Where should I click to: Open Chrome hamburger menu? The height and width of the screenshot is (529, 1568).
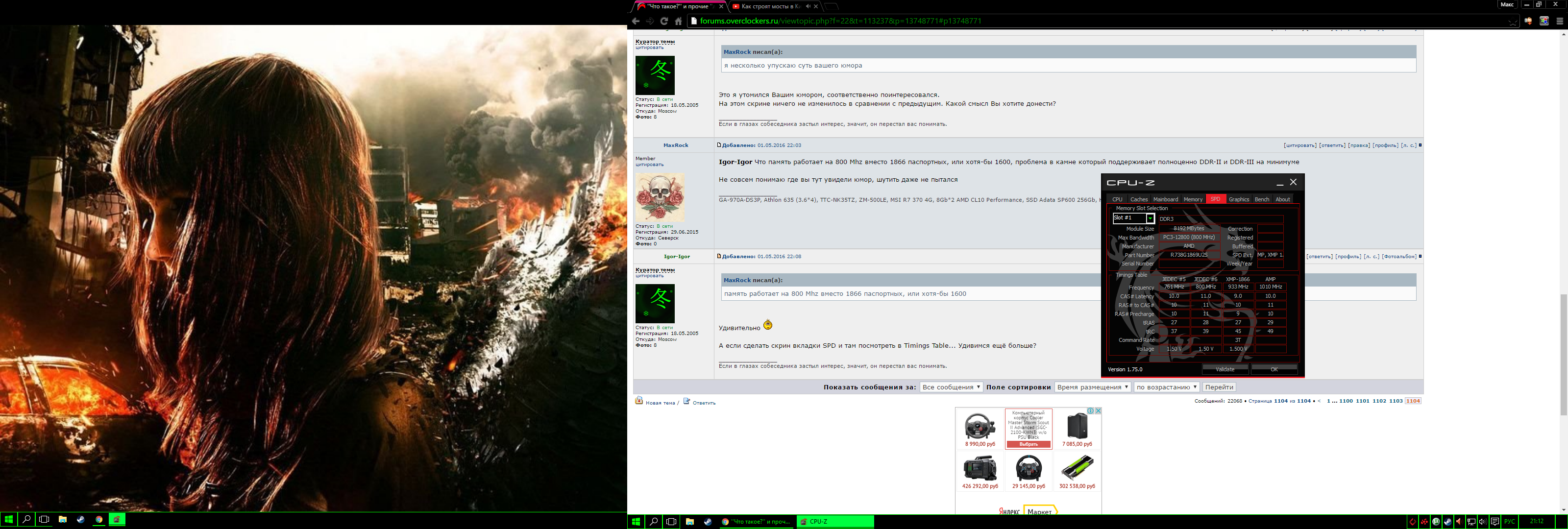[1560, 21]
